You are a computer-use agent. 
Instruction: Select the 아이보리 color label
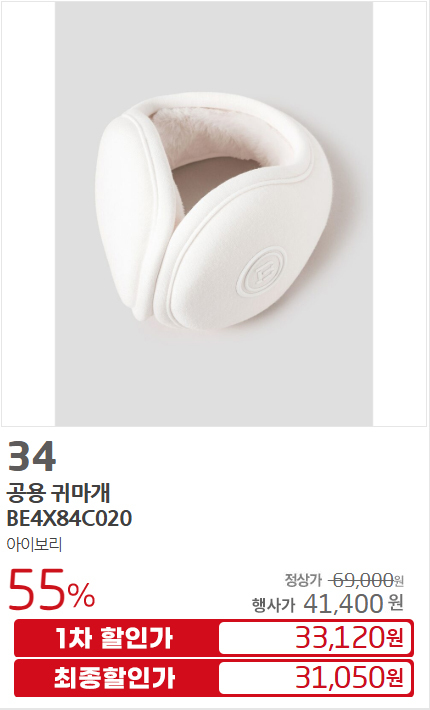pyautogui.click(x=34, y=544)
